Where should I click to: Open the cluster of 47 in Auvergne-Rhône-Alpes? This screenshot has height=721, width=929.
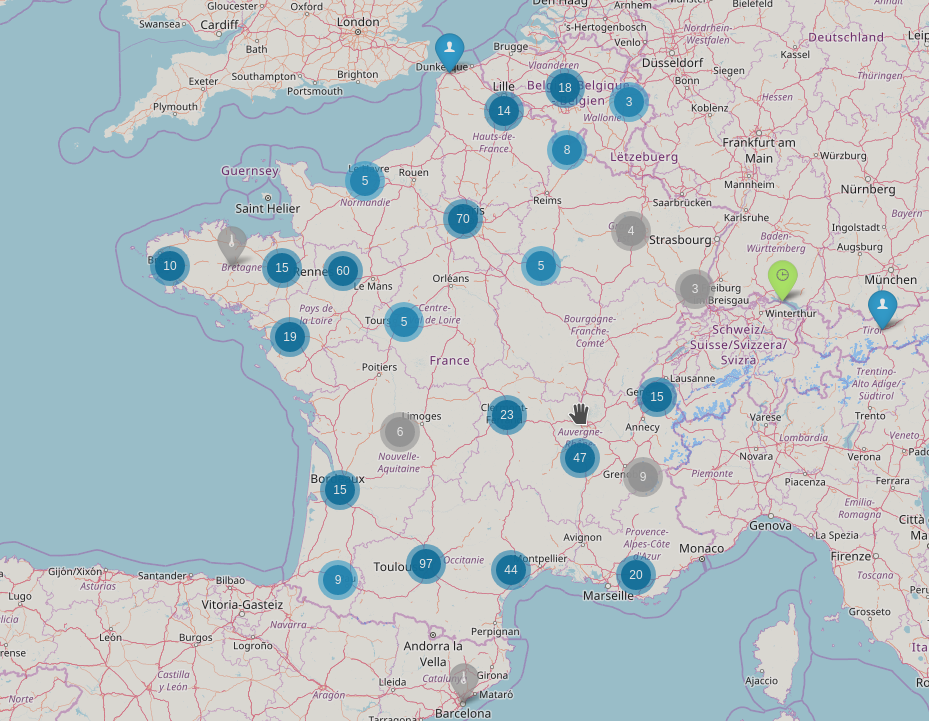[579, 457]
